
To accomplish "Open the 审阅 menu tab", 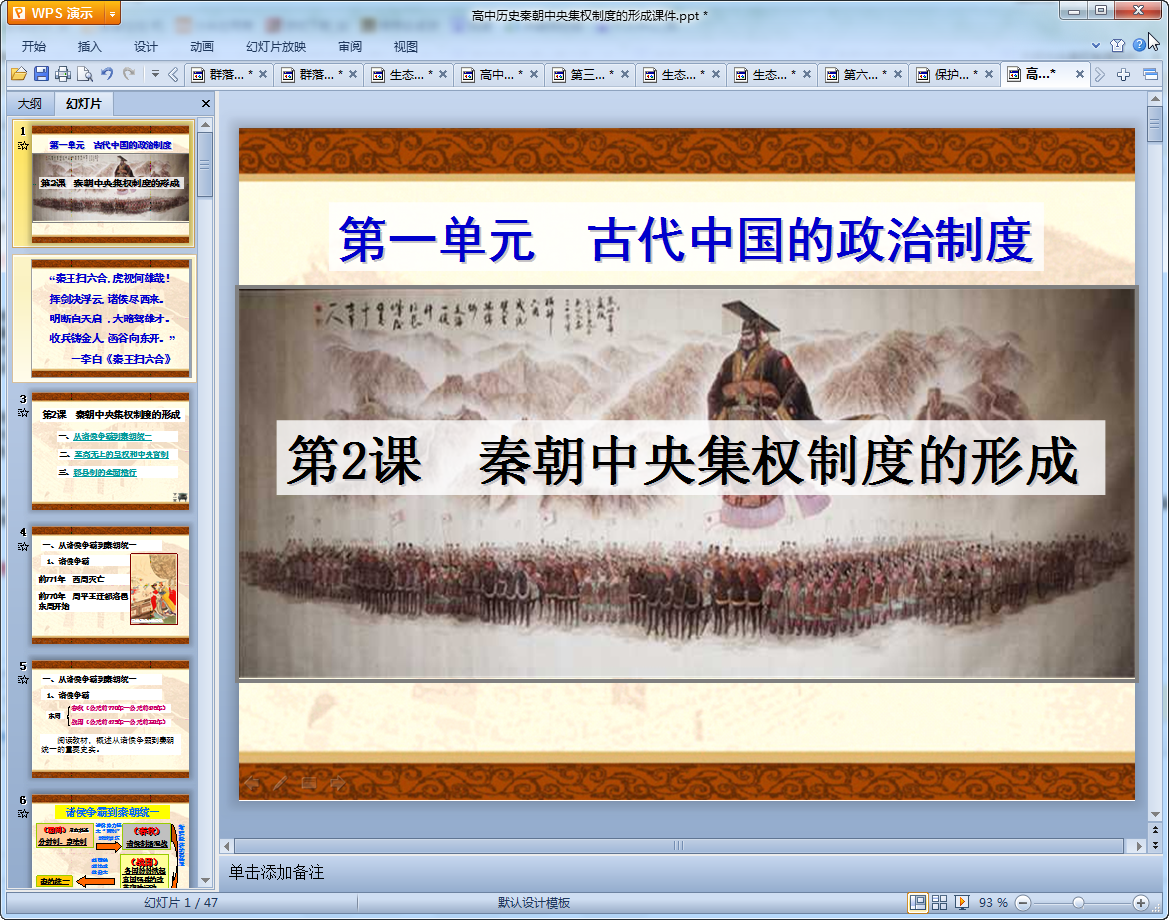I will pyautogui.click(x=350, y=46).
